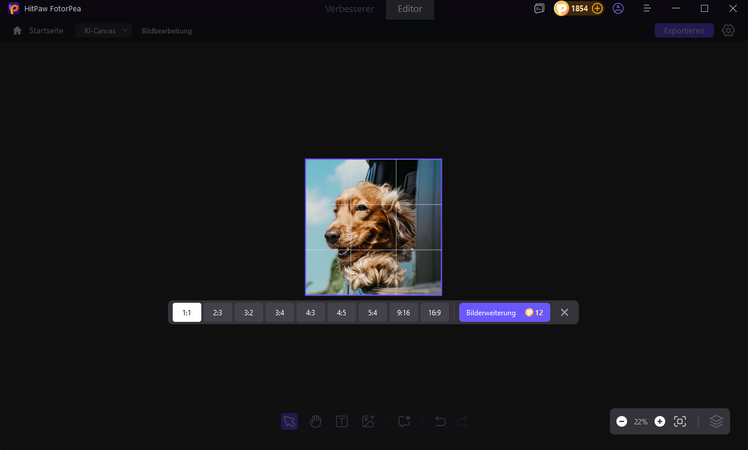
Task: Open the layers panel icon
Action: (716, 421)
